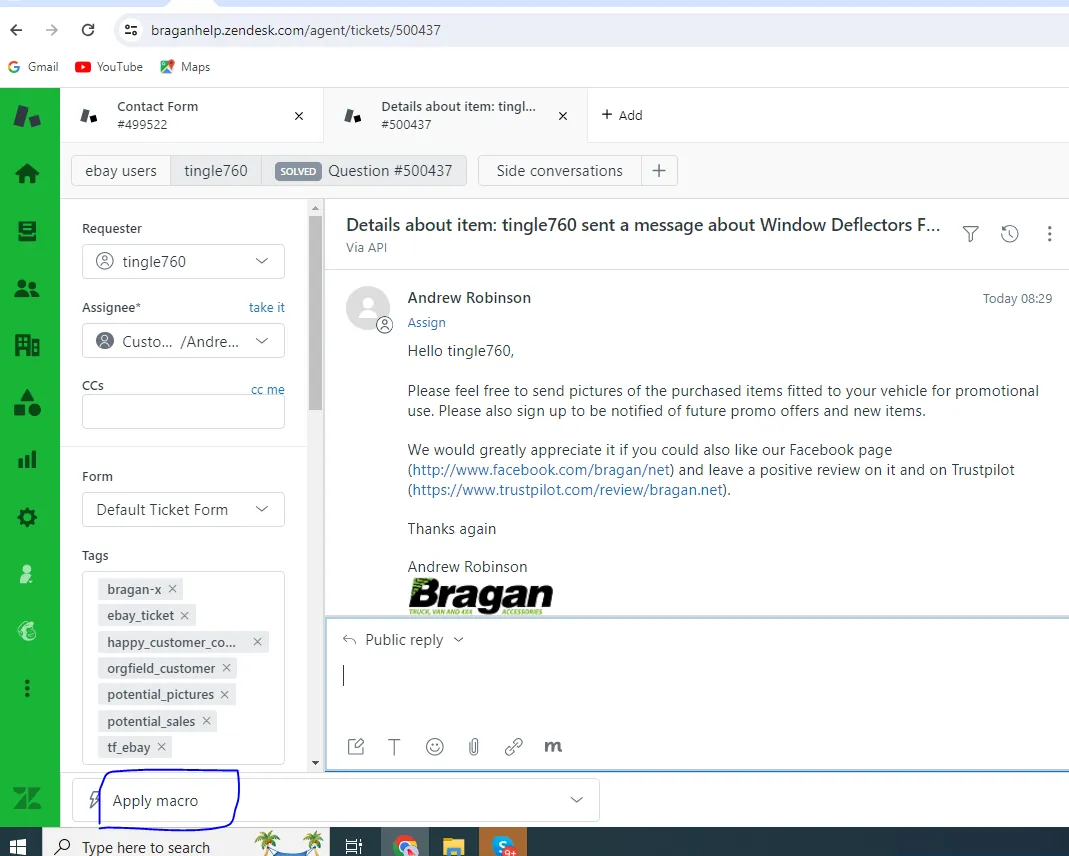The height and width of the screenshot is (856, 1069).
Task: Open Skype from taskbar
Action: (503, 846)
